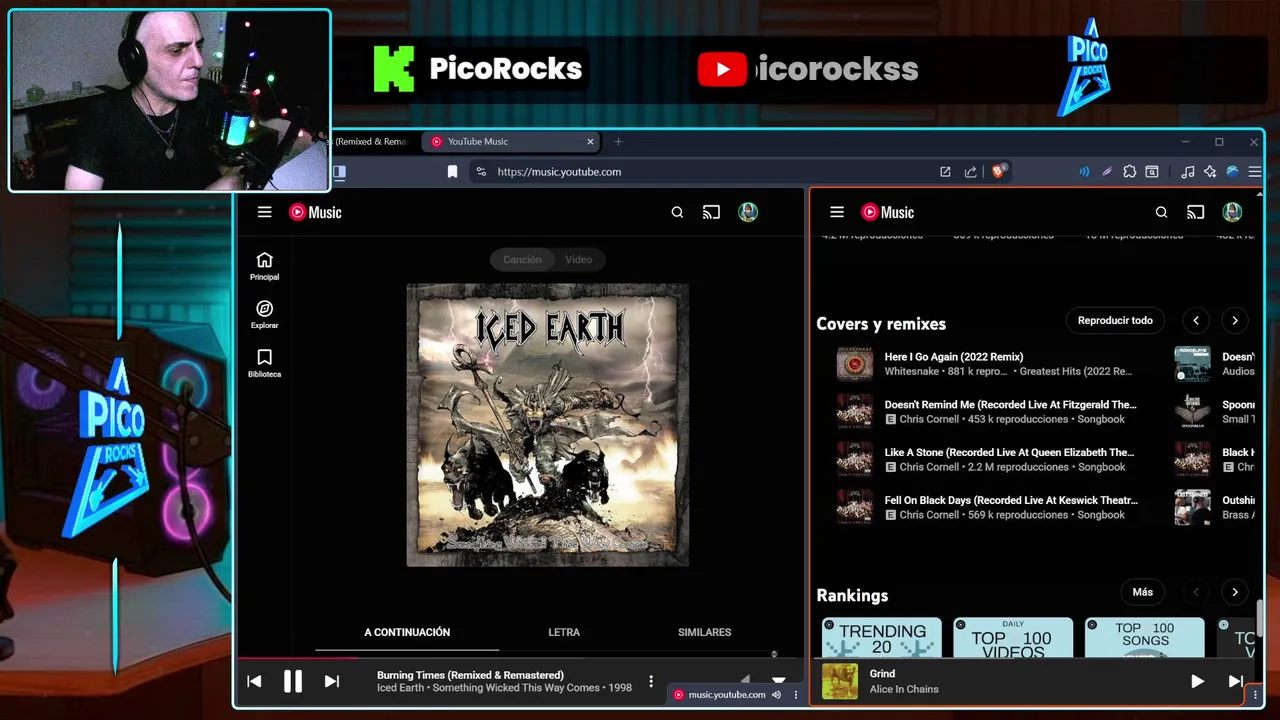The width and height of the screenshot is (1280, 720).
Task: Open a new browser tab
Action: (618, 142)
